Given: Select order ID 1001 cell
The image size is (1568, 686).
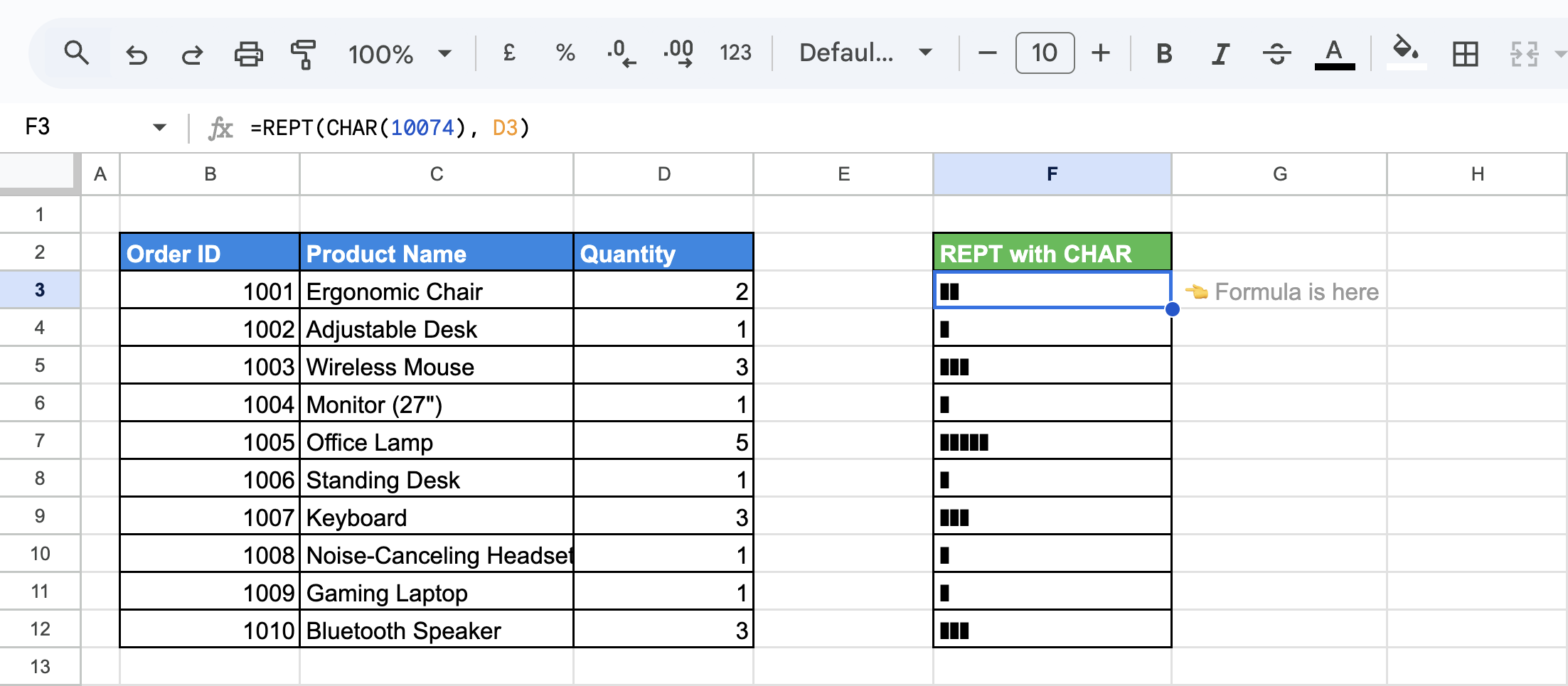Looking at the screenshot, I should coord(210,290).
